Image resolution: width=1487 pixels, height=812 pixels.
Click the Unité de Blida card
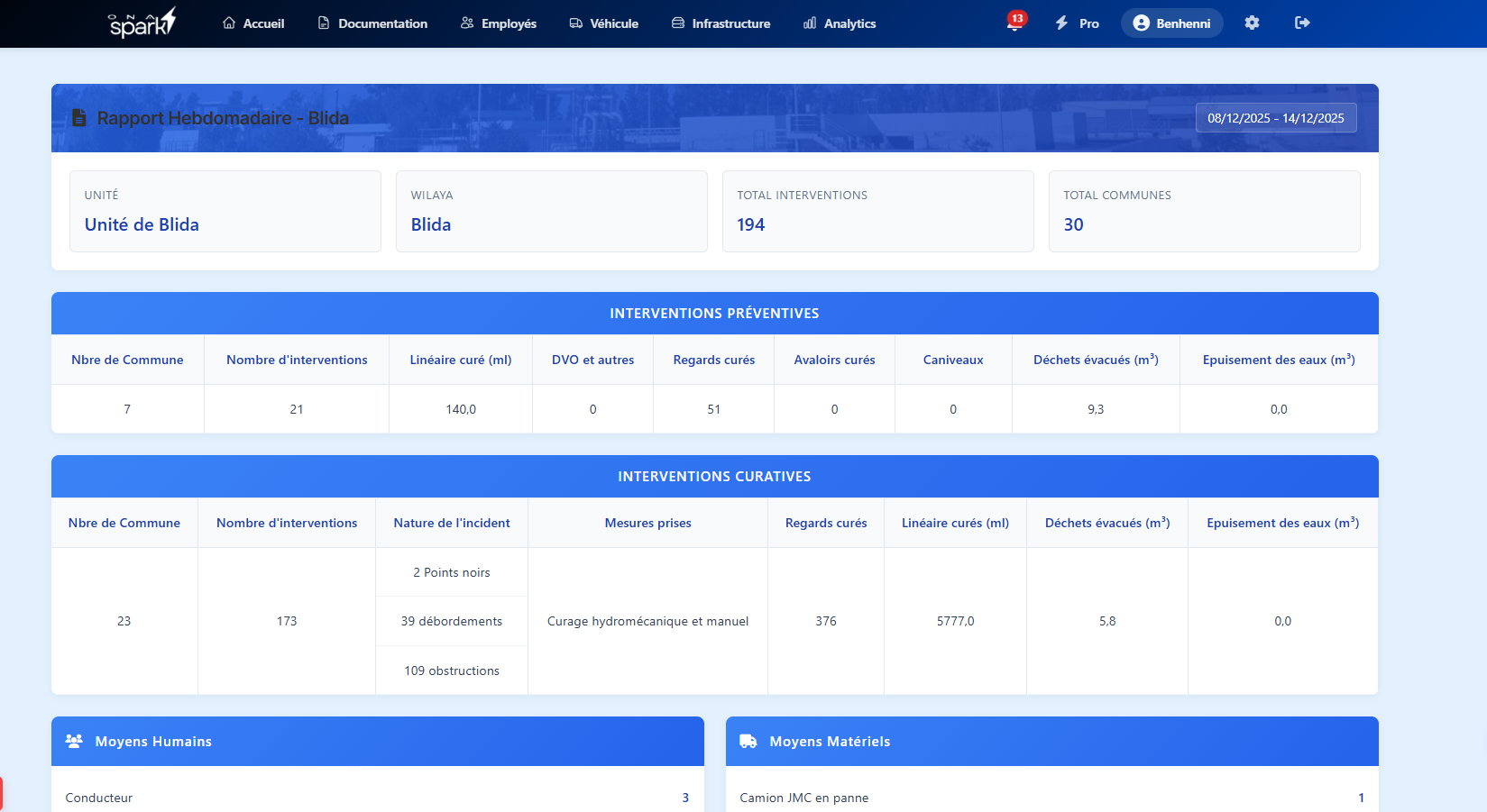click(225, 212)
